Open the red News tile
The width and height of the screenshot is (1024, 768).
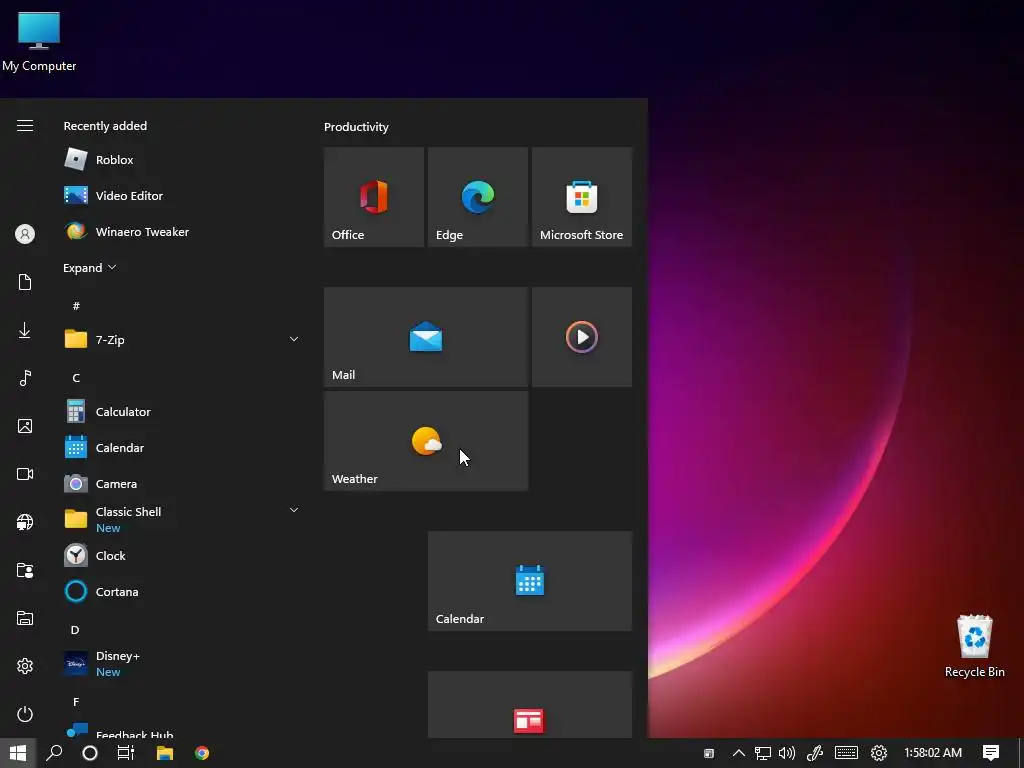[x=530, y=705]
